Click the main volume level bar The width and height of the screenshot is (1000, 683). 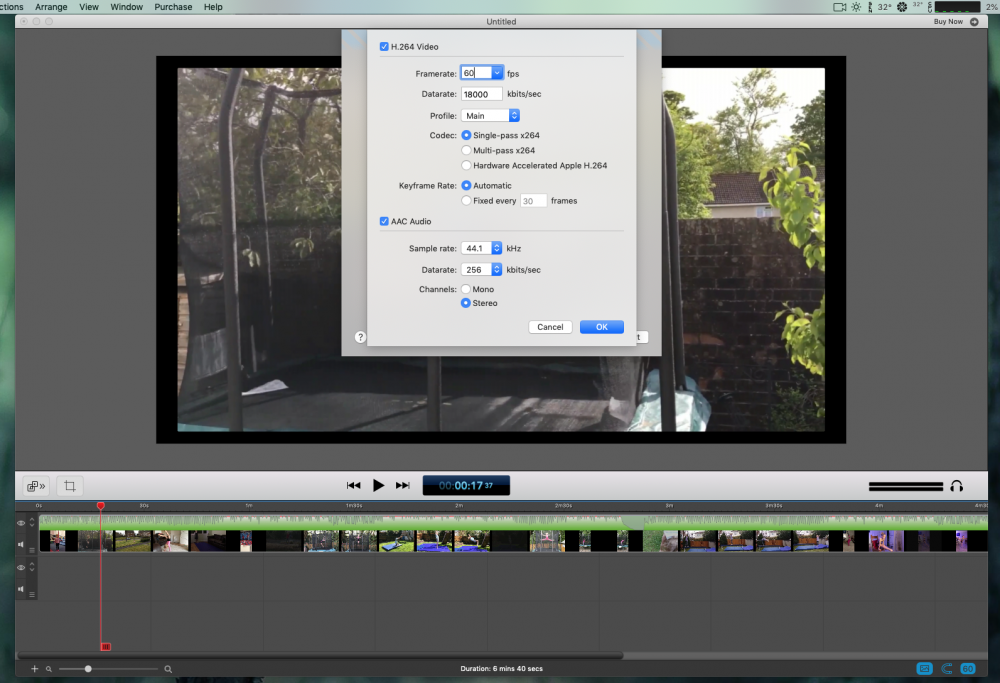tap(906, 487)
